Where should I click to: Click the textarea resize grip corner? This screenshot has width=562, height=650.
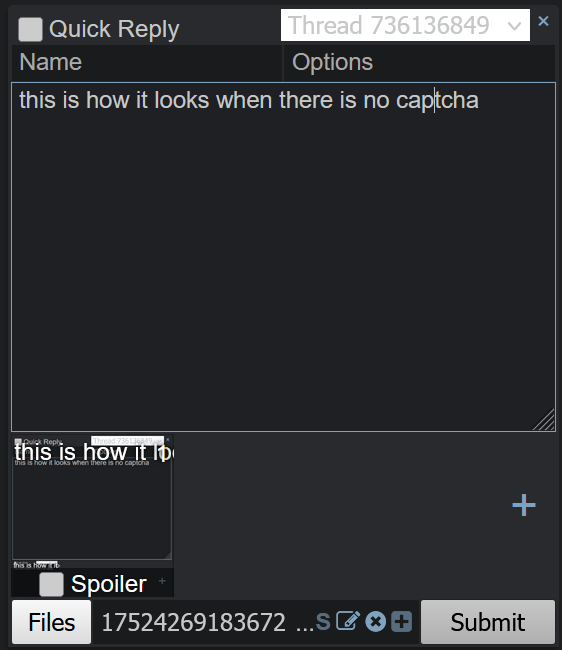tap(544, 420)
